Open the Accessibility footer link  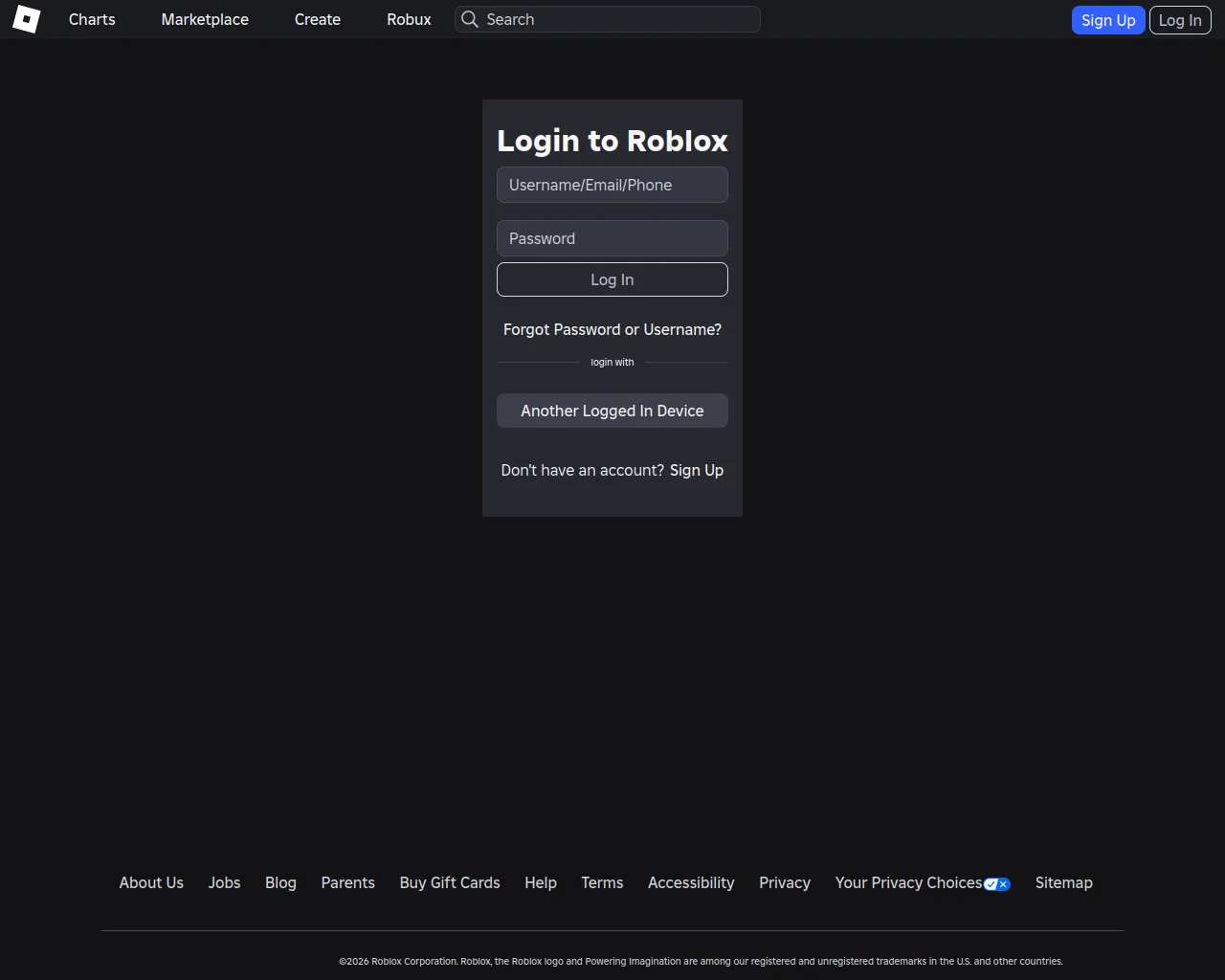coord(691,882)
